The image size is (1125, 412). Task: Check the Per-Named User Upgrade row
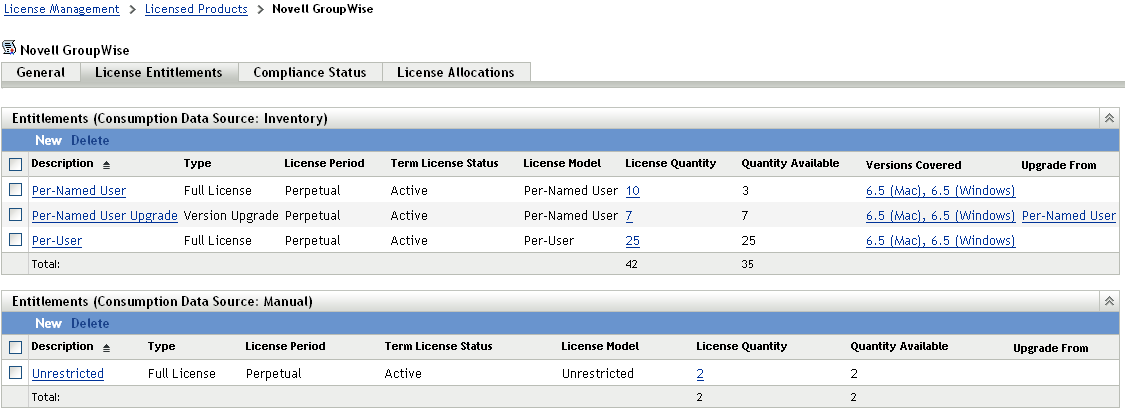pos(16,215)
